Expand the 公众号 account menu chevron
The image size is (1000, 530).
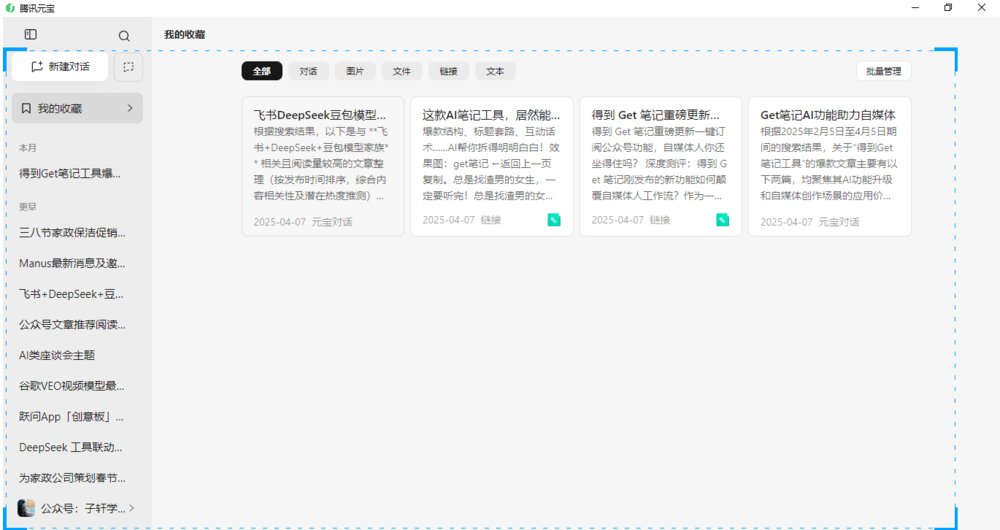click(132, 508)
